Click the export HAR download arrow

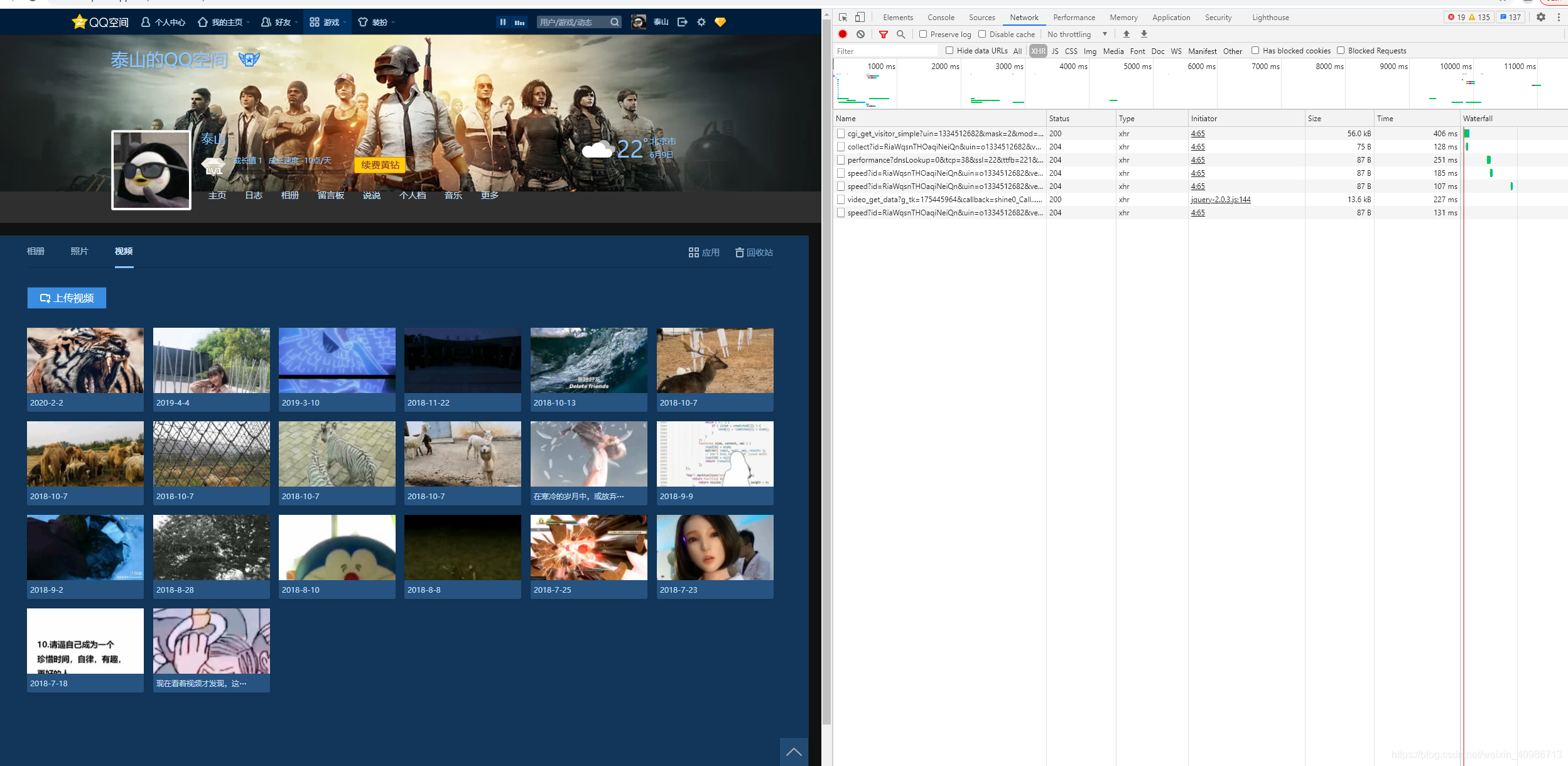click(1144, 35)
